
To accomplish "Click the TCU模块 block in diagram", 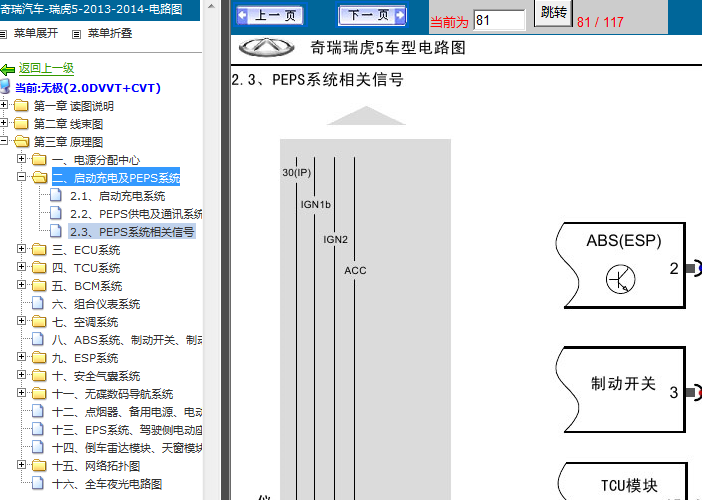I will point(622,481).
